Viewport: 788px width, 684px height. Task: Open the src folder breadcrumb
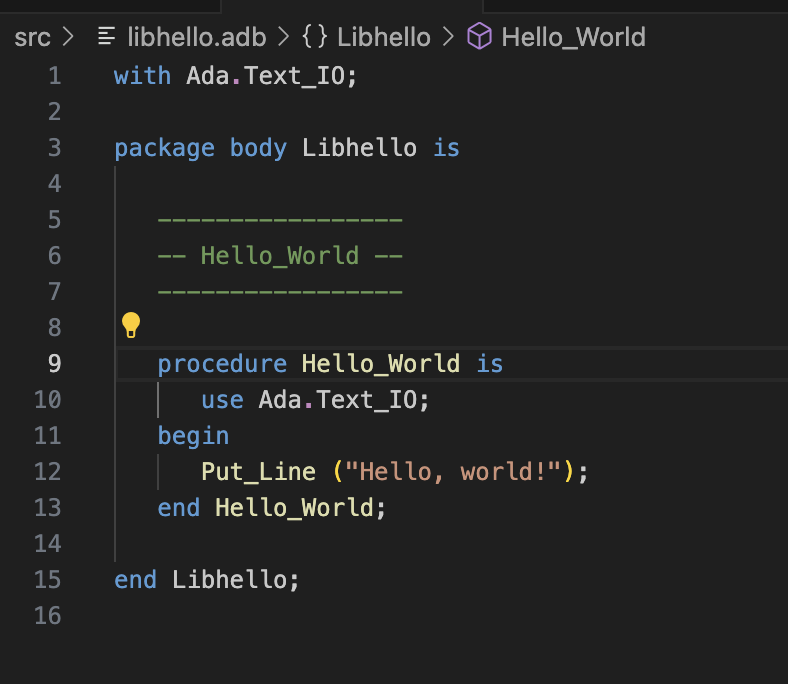(32, 38)
